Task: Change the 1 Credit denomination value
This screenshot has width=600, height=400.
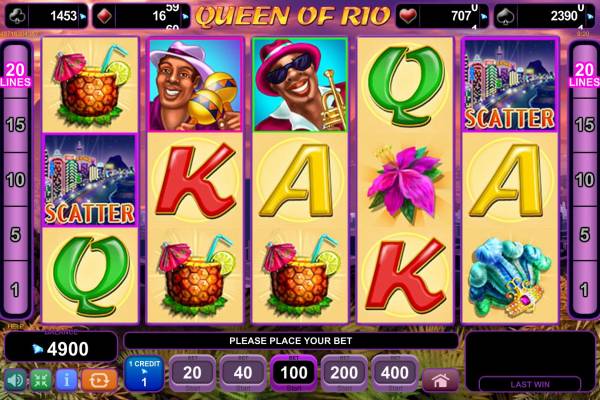Action: (144, 374)
